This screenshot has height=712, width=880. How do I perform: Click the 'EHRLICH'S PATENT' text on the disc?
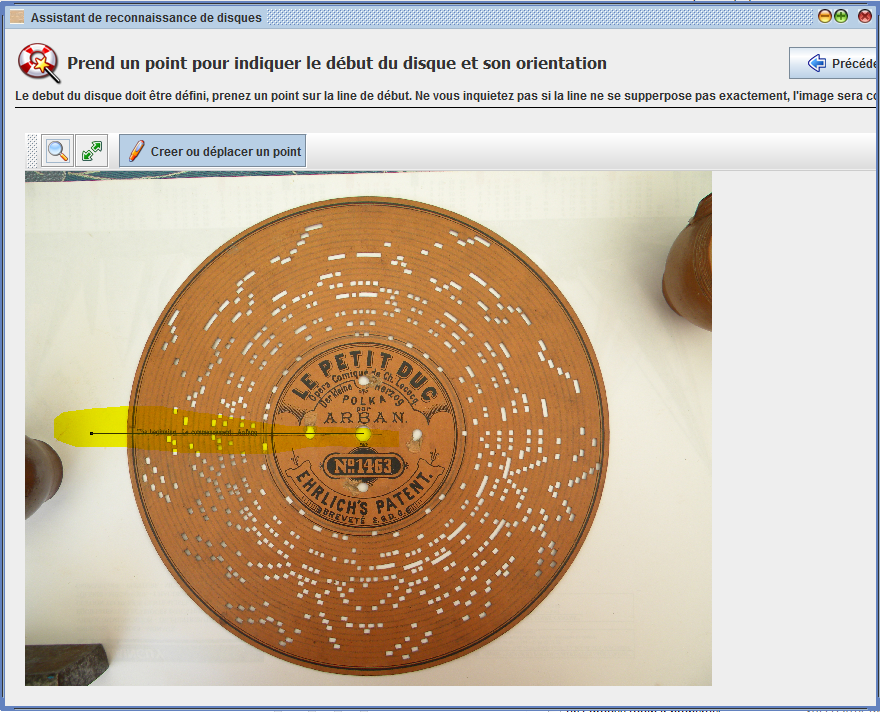[x=363, y=492]
